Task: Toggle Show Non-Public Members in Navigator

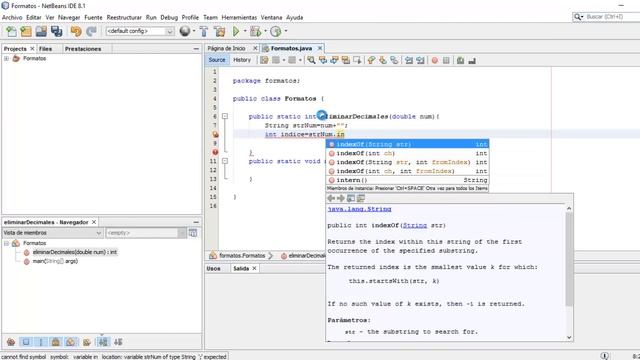Action: 56,342
